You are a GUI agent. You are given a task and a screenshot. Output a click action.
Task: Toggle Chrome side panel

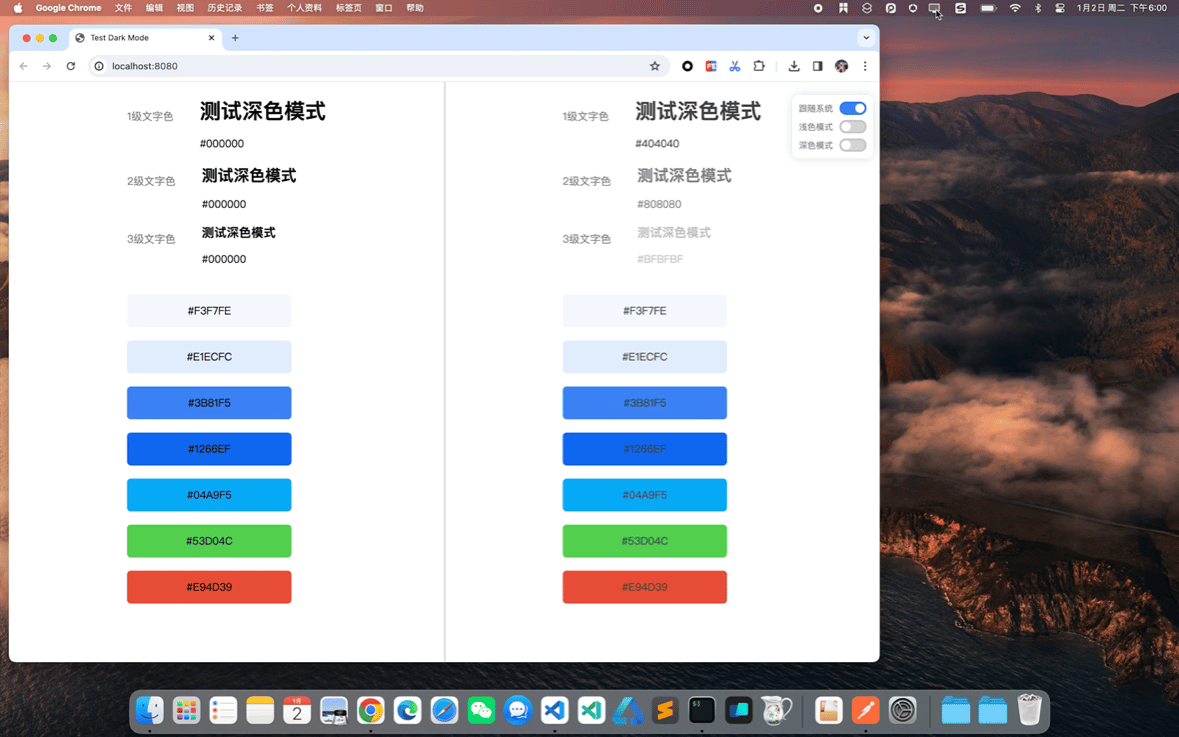tap(817, 66)
